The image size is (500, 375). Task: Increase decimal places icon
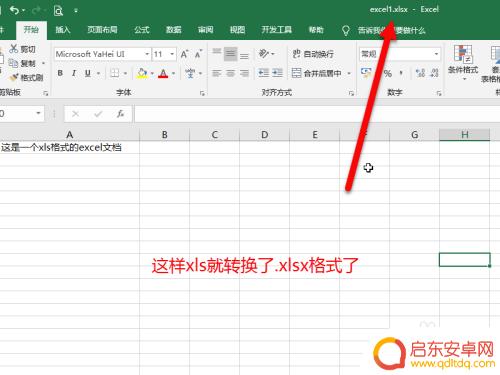(x=420, y=73)
